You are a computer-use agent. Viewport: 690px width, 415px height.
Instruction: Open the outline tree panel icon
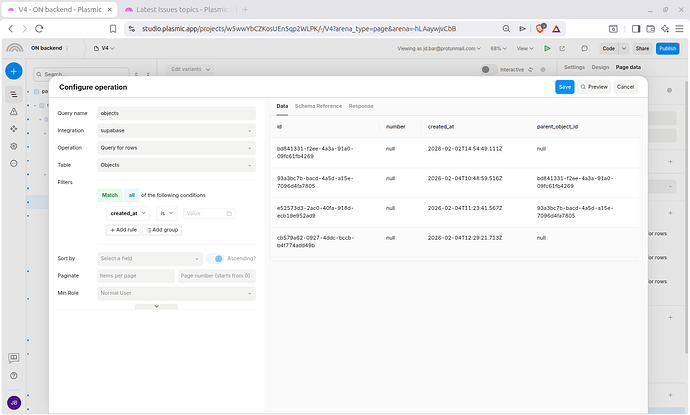pyautogui.click(x=14, y=94)
